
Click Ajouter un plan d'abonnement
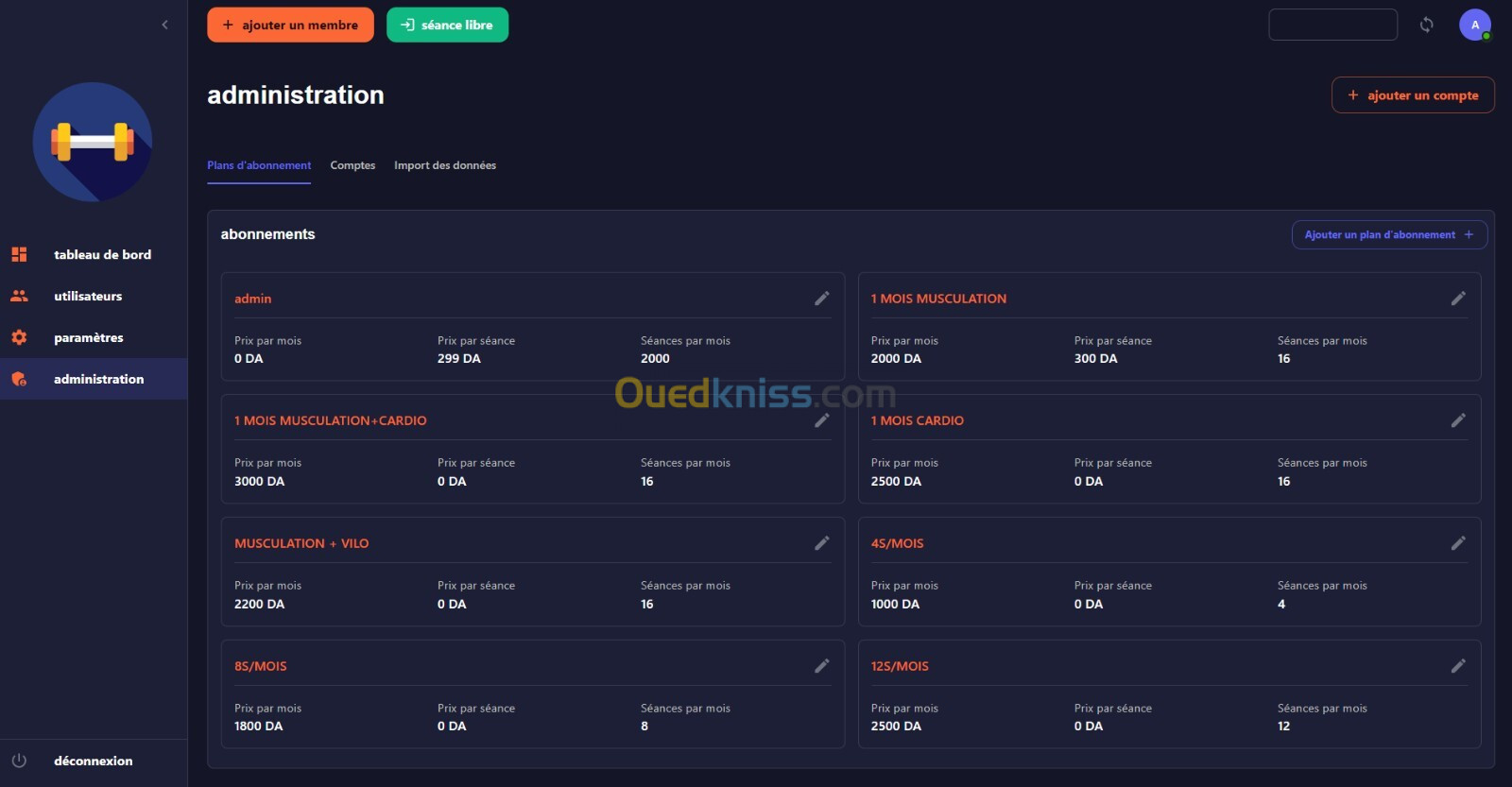point(1389,234)
